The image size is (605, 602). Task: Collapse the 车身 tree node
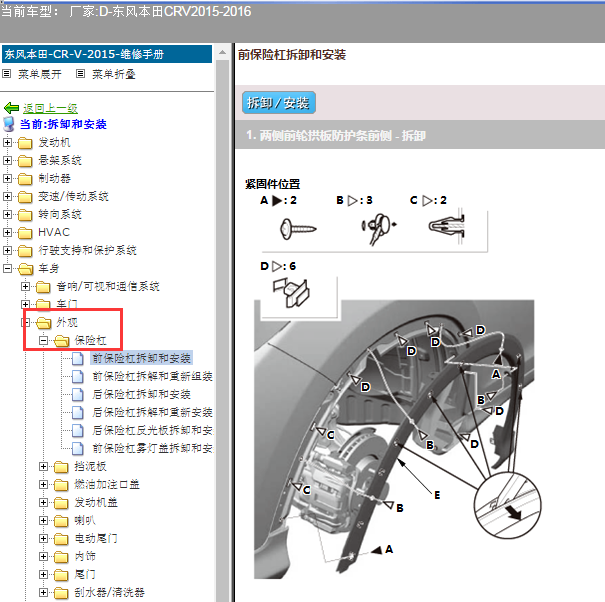click(x=7, y=268)
